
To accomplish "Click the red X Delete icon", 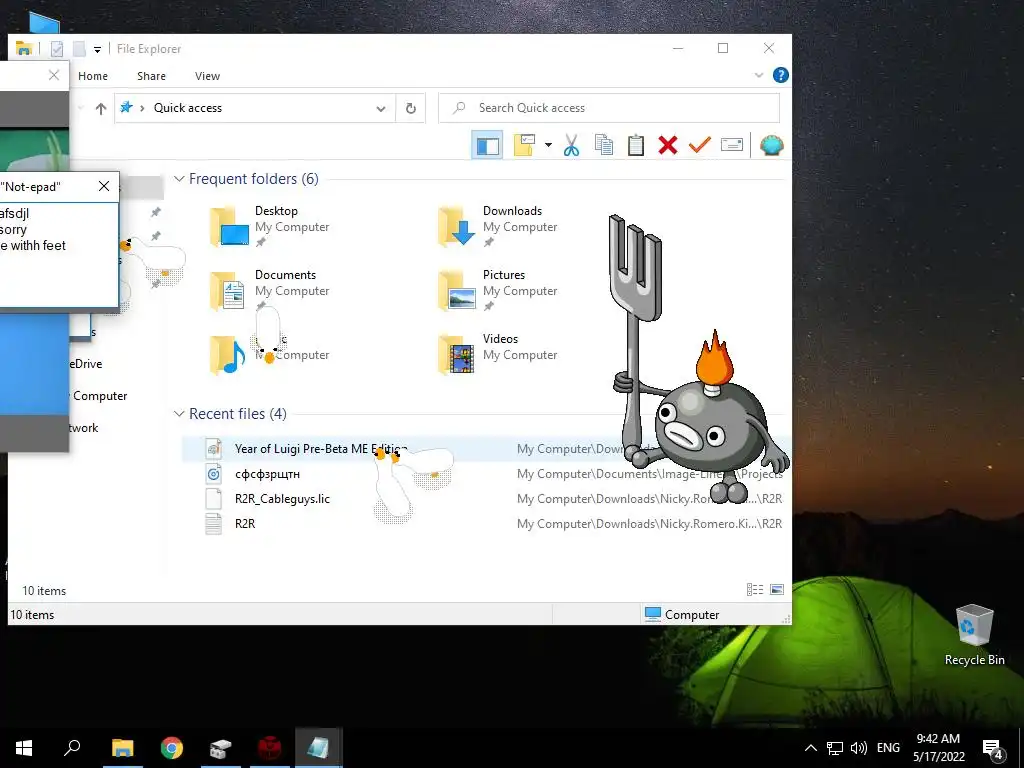I will tap(667, 145).
